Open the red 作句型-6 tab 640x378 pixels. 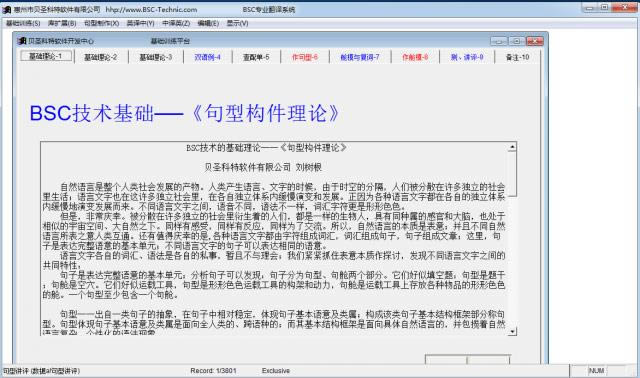click(x=304, y=57)
